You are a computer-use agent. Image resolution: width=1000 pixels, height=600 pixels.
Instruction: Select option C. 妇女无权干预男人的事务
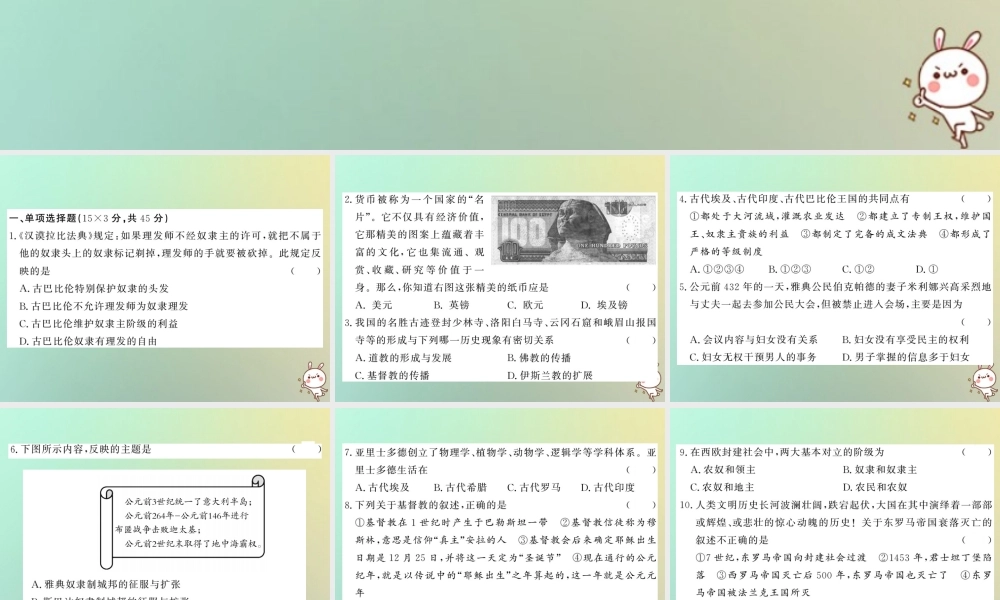[753, 357]
